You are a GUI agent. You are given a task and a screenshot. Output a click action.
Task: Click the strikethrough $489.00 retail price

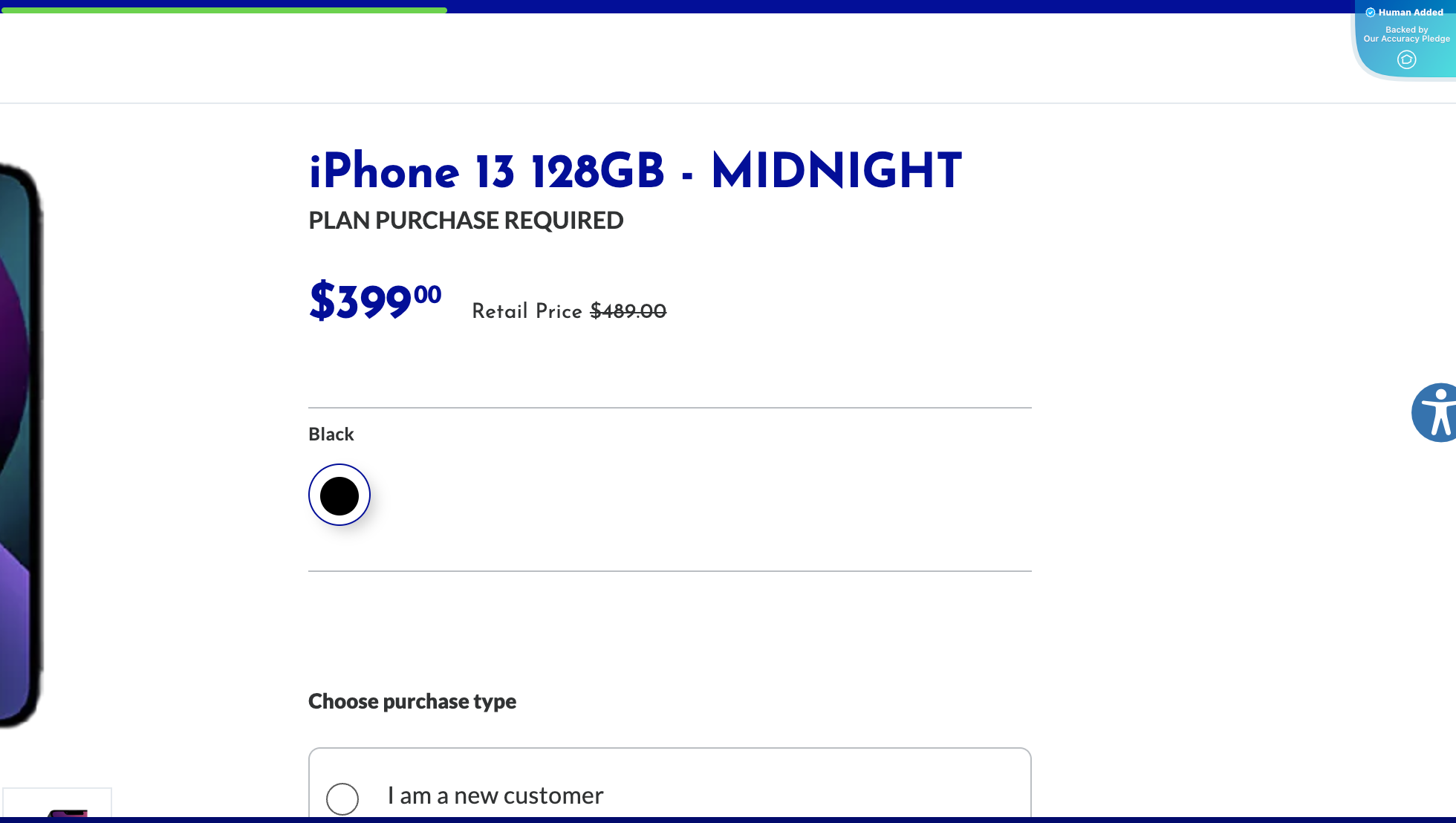pos(628,311)
